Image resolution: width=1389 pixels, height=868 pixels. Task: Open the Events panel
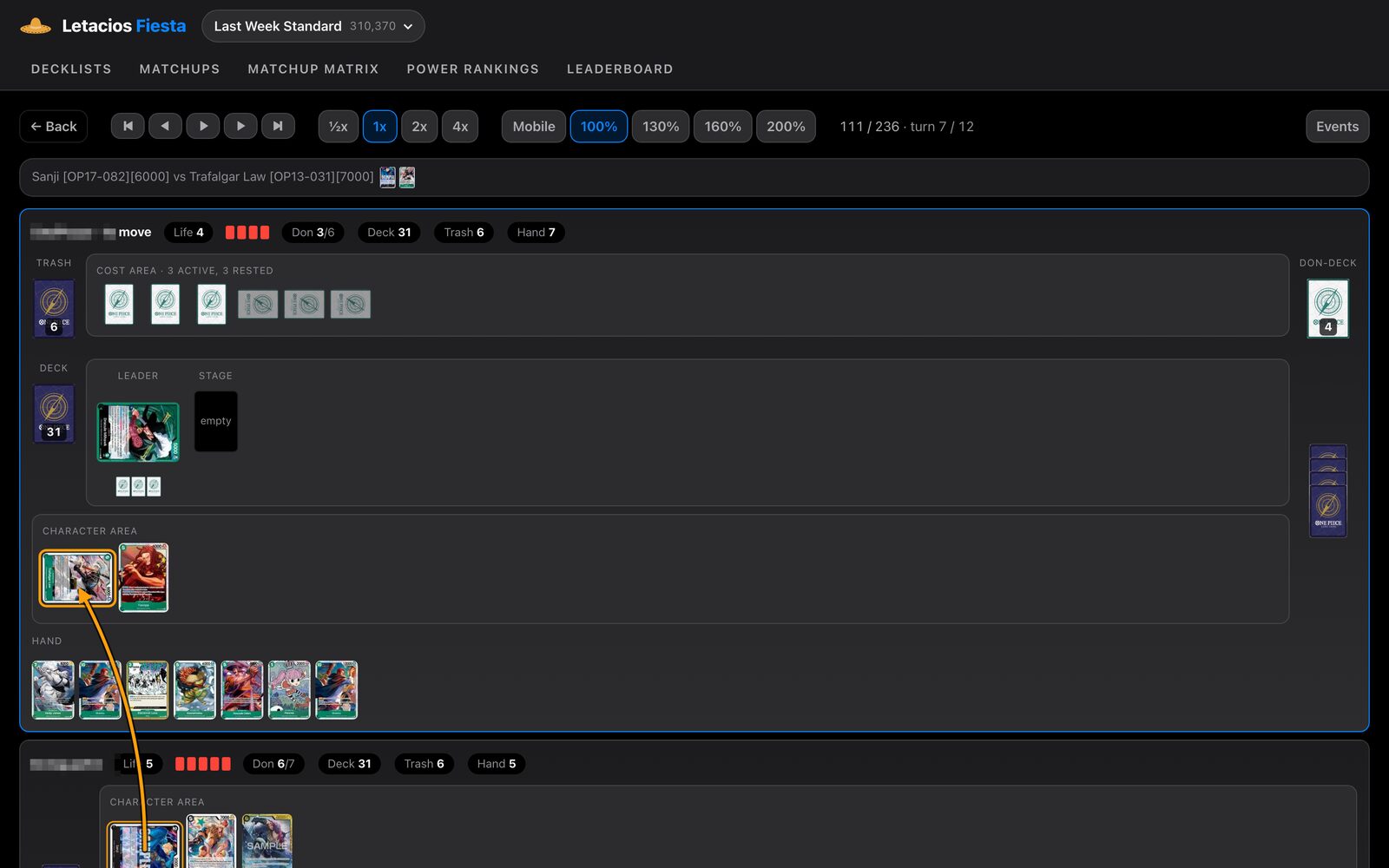coord(1337,126)
